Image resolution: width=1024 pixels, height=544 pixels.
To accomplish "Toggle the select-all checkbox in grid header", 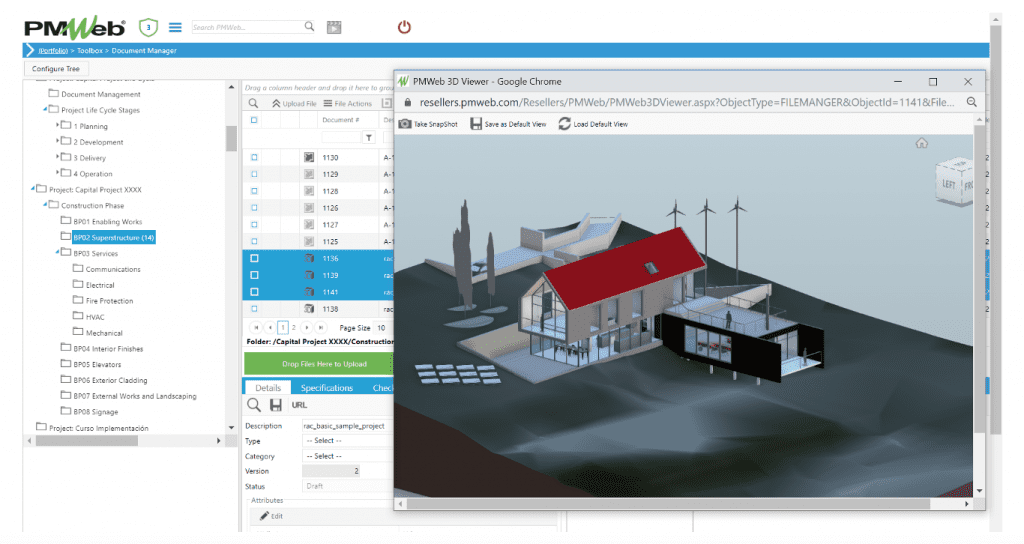I will (254, 120).
